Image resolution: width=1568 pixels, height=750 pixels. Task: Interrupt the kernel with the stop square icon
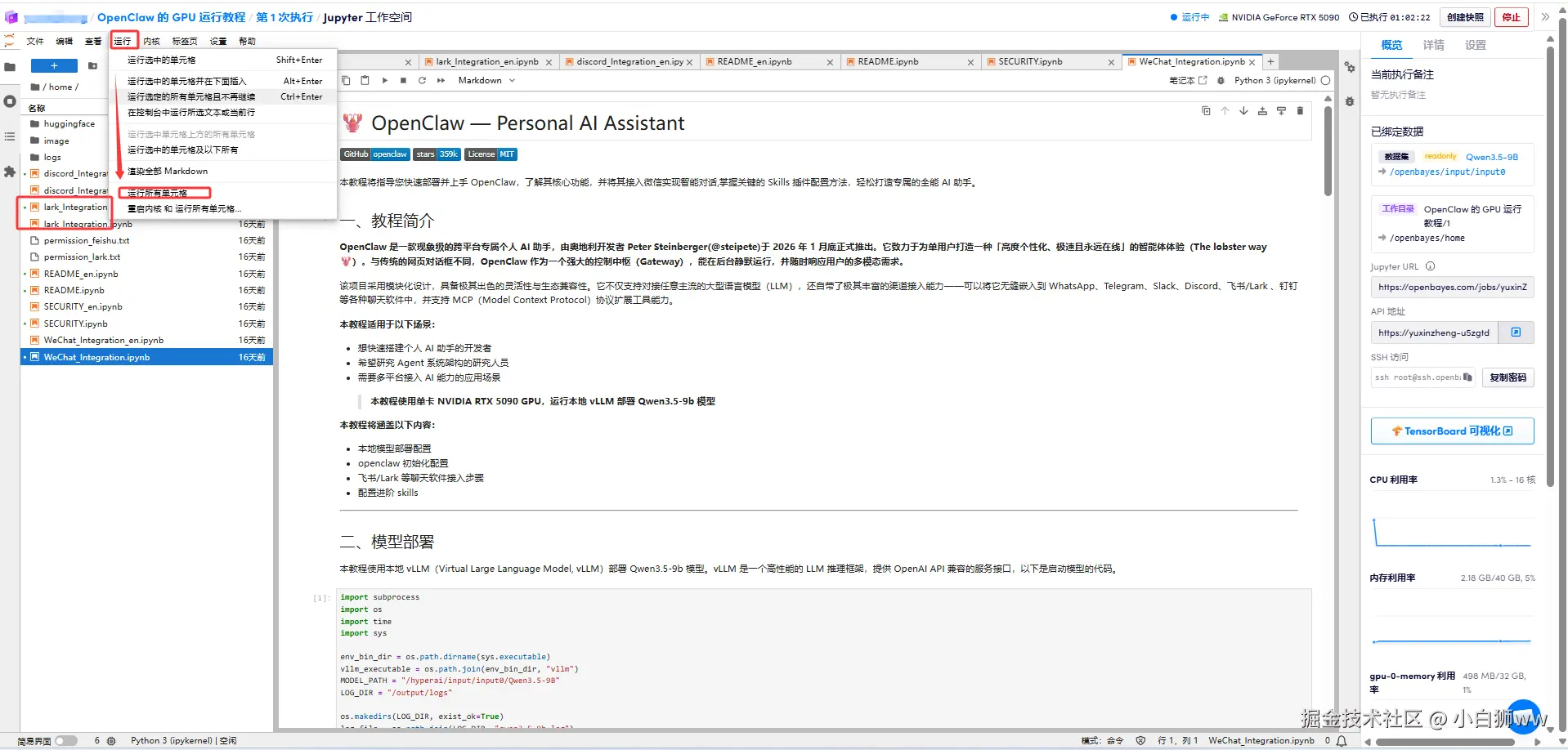(403, 80)
